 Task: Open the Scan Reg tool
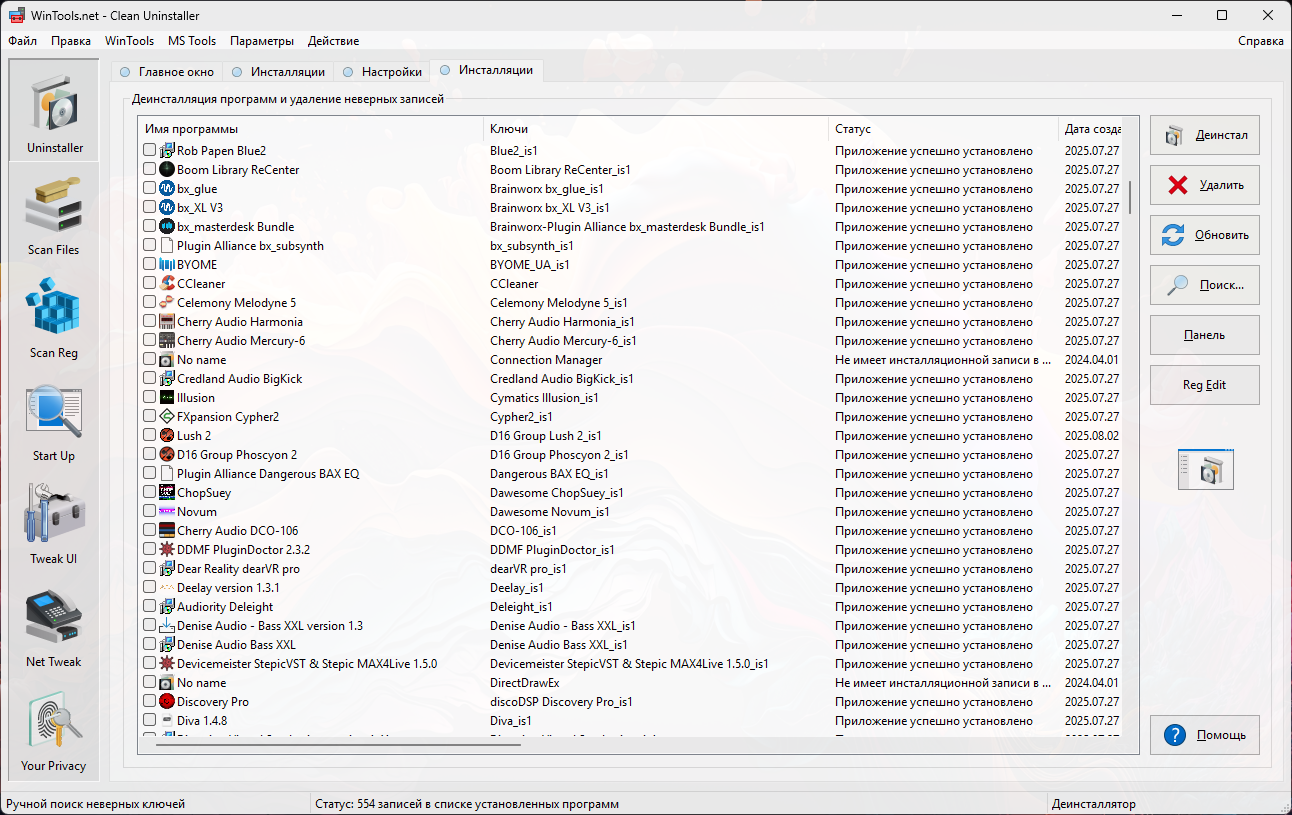54,317
